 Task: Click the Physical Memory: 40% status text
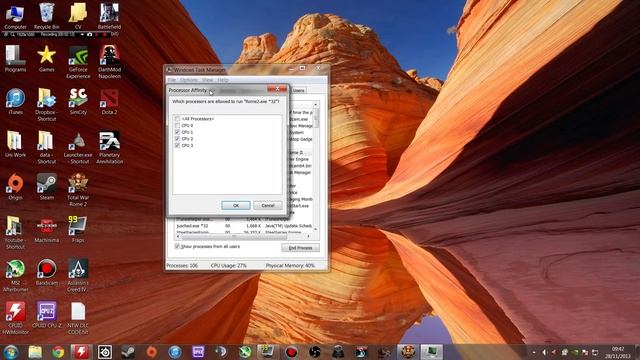coord(290,265)
